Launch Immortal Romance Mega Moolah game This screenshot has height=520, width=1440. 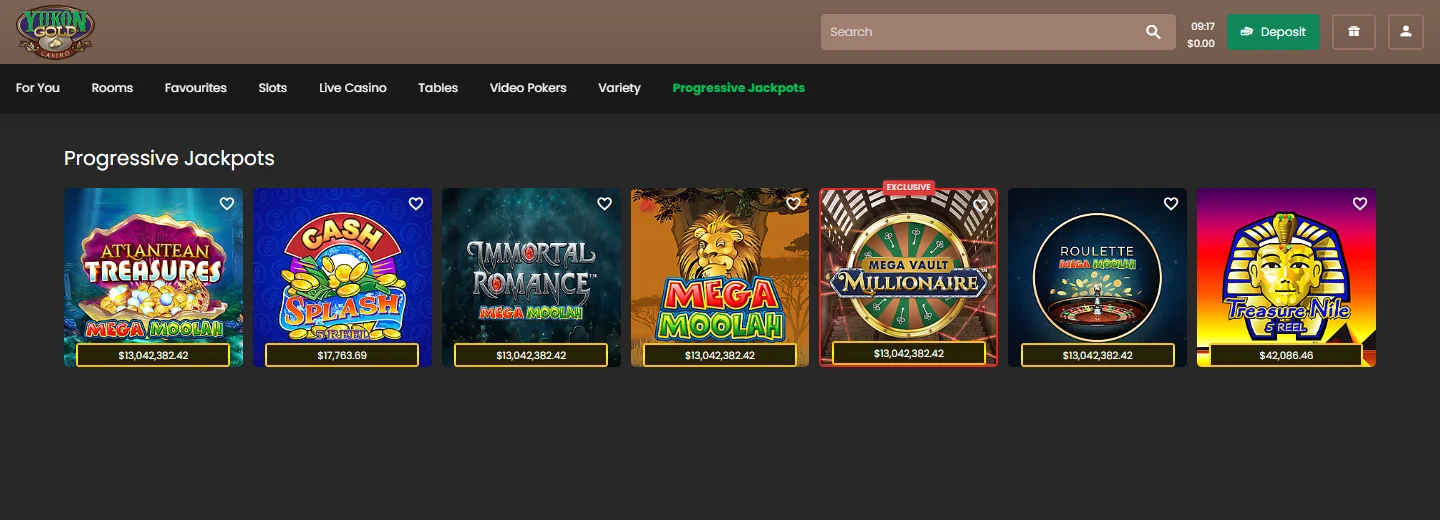[x=531, y=277]
